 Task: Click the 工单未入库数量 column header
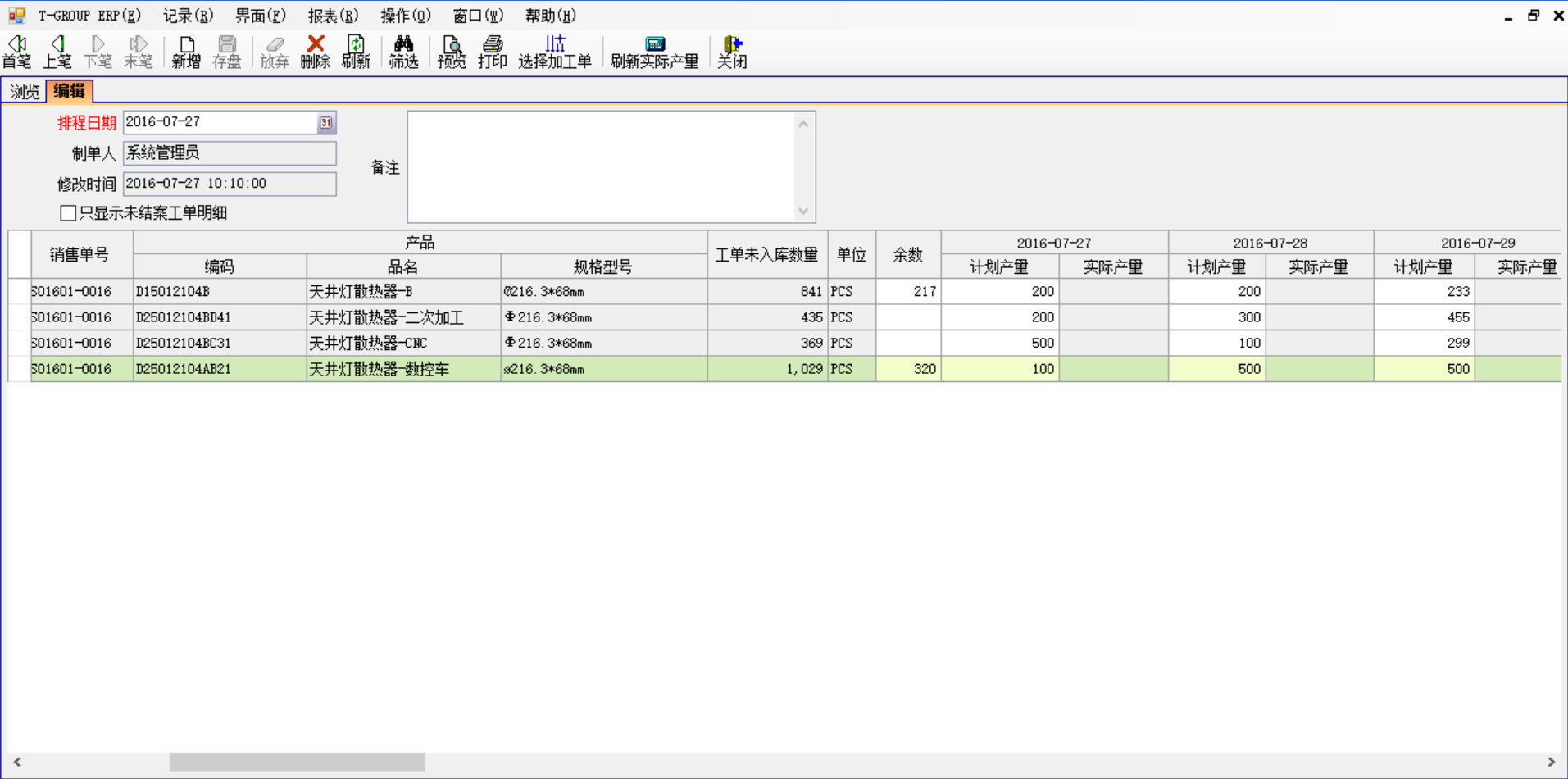click(767, 255)
